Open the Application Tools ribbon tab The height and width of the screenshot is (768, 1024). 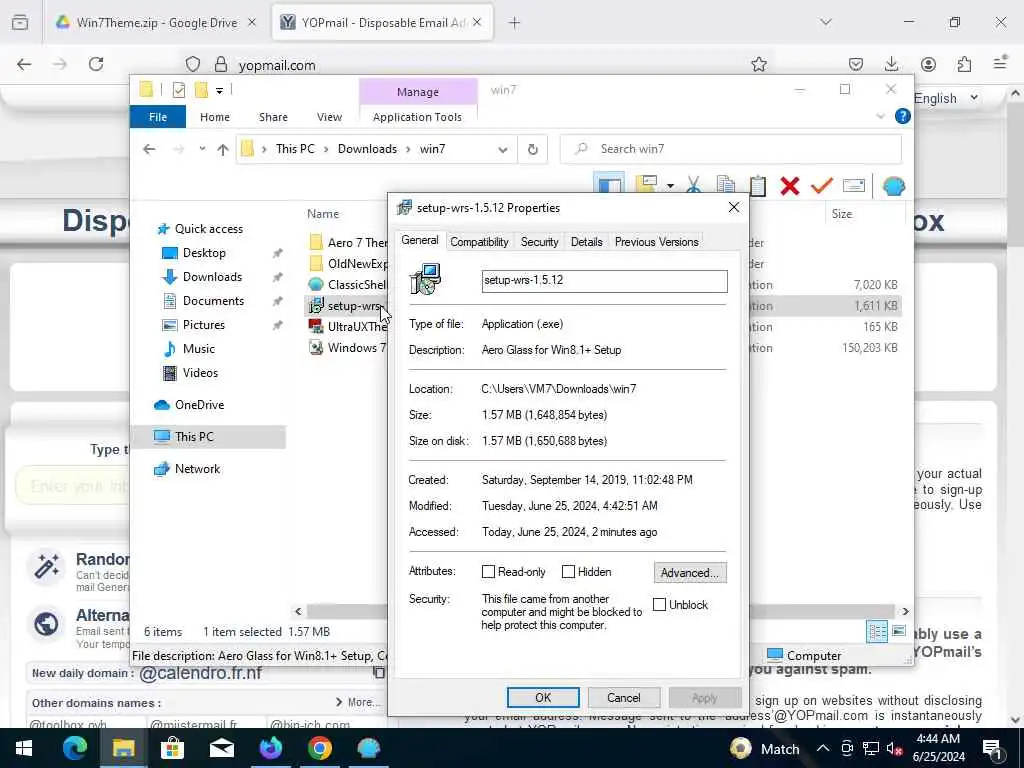(417, 117)
